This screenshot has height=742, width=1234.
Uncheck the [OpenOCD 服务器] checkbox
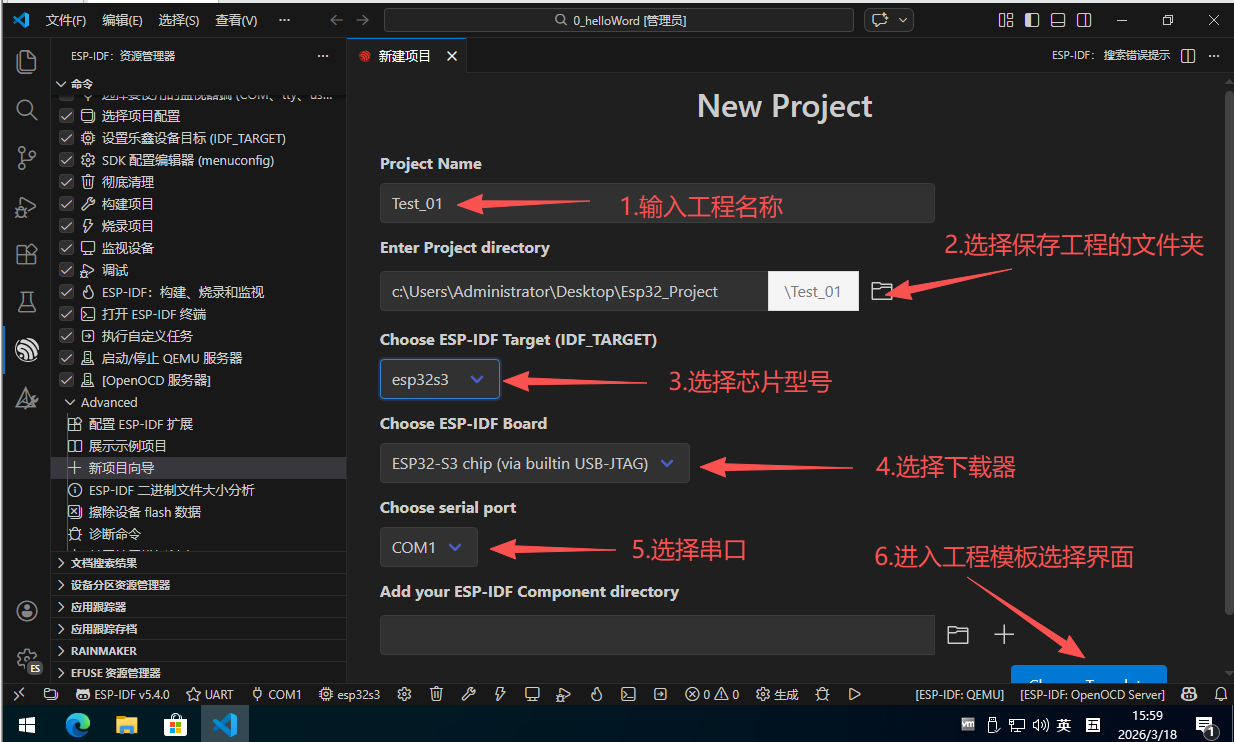tap(66, 380)
